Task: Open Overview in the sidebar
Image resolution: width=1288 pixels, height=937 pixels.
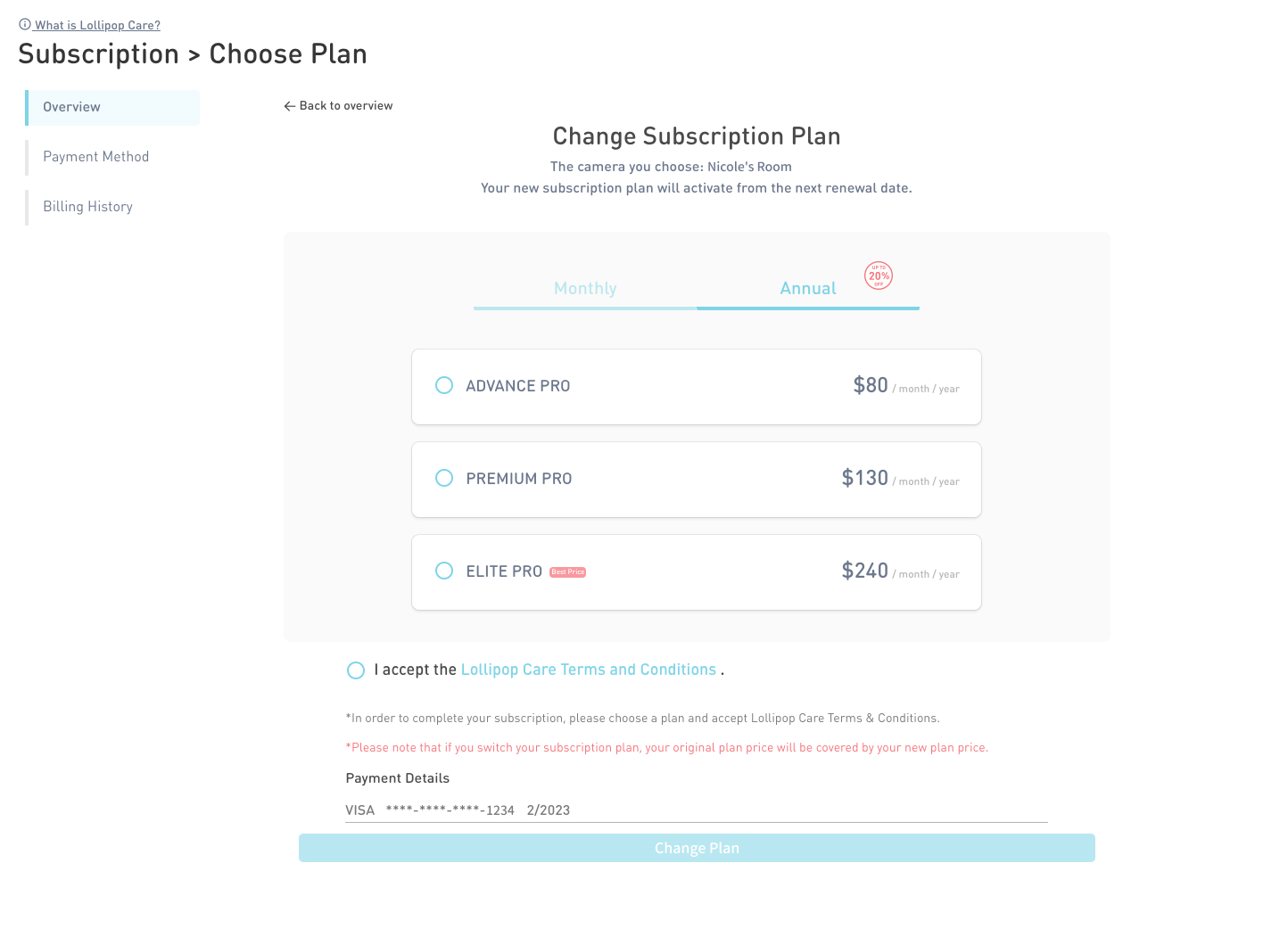Action: tap(112, 108)
